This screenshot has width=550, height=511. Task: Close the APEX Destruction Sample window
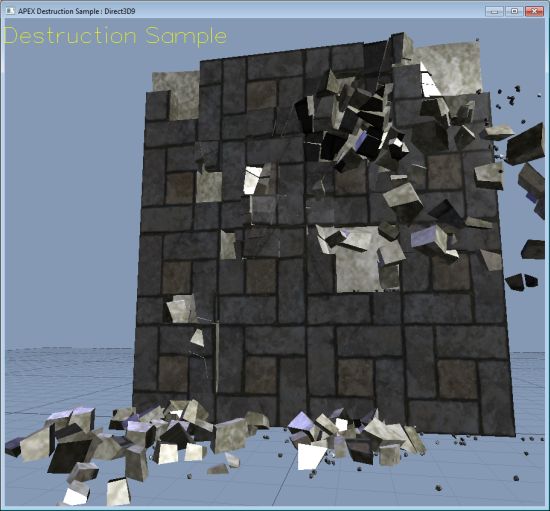click(x=534, y=11)
